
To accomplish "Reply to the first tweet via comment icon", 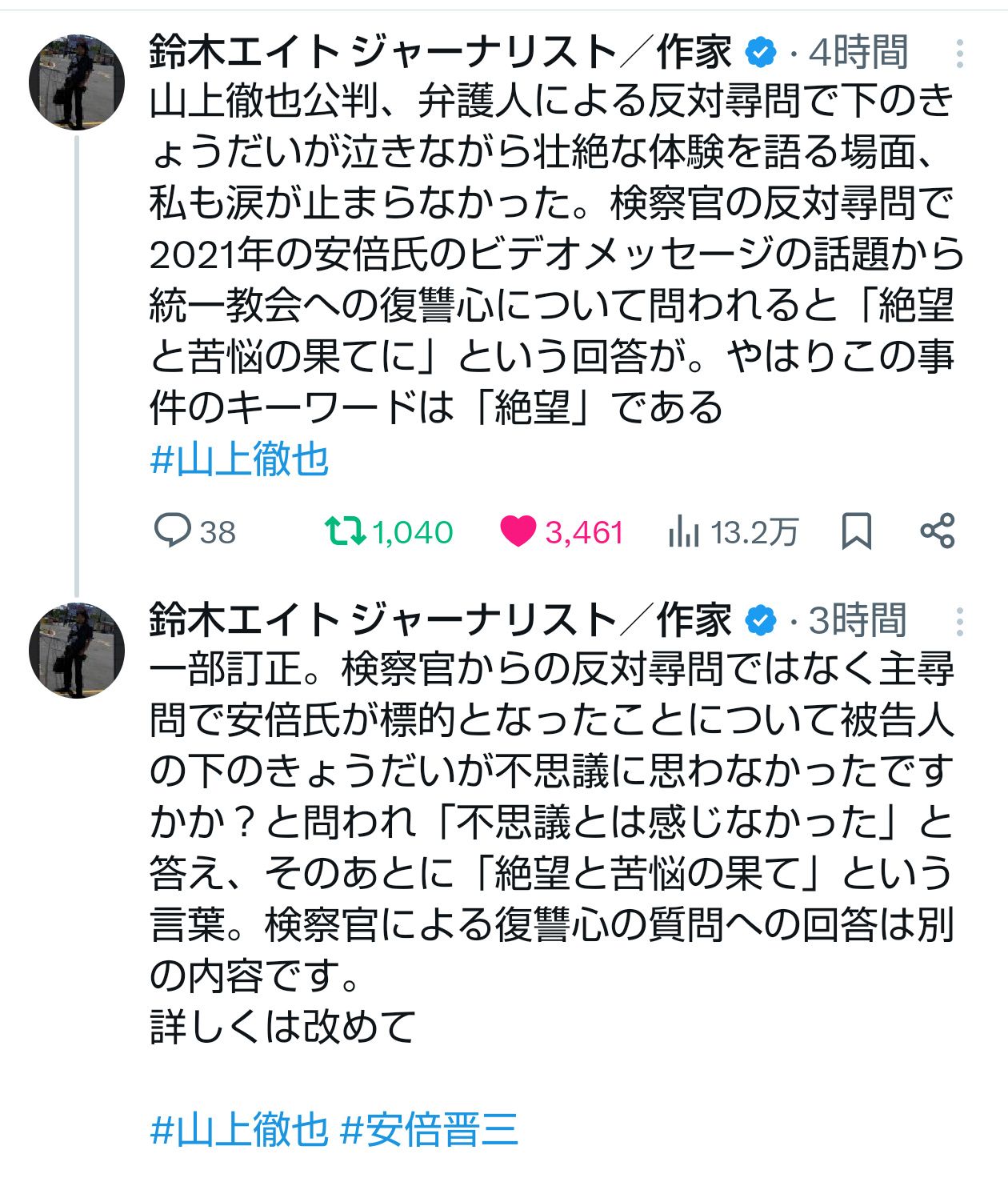I will click(x=172, y=531).
